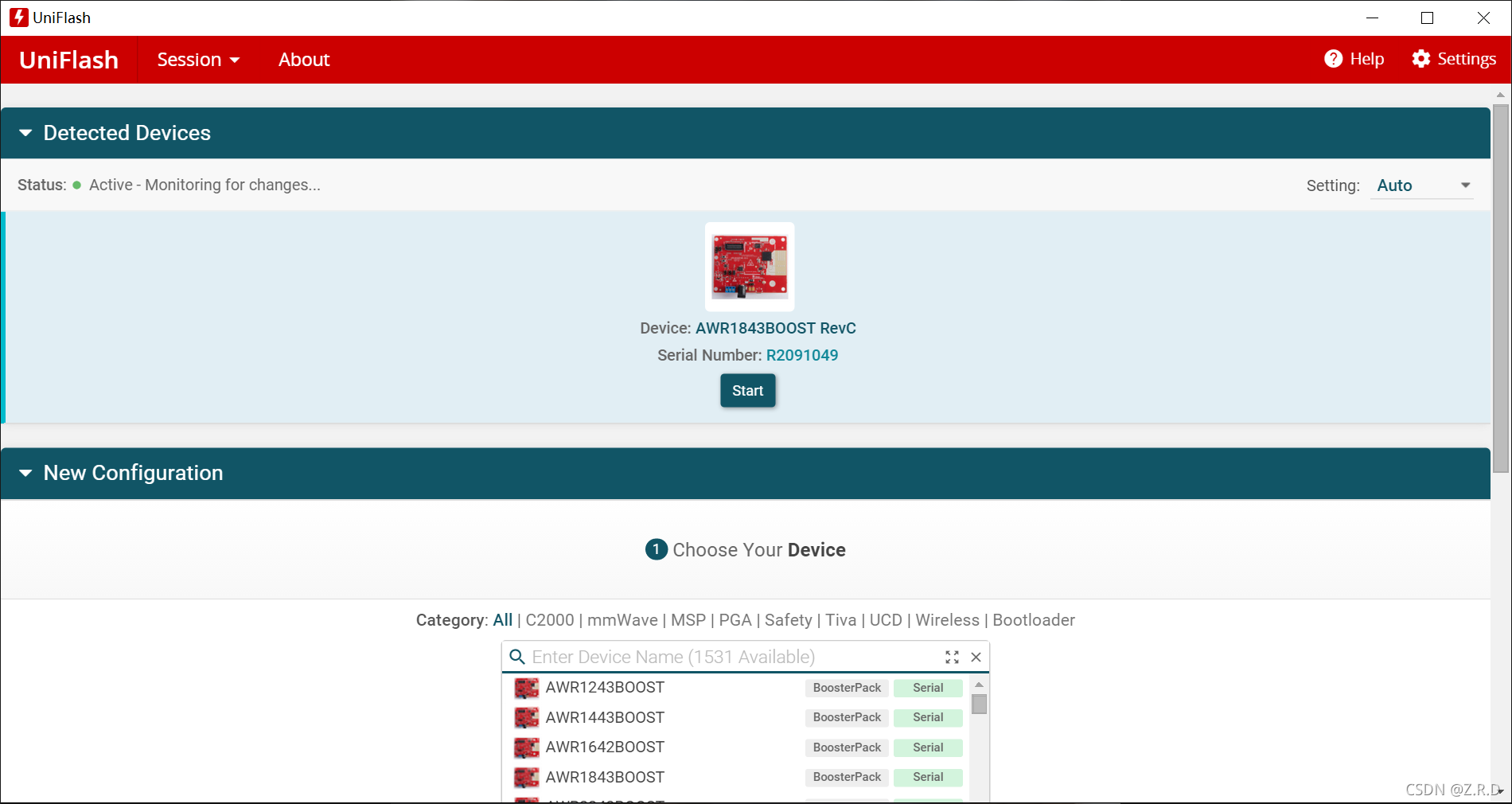
Task: Filter devices by Tiva category
Action: (841, 620)
